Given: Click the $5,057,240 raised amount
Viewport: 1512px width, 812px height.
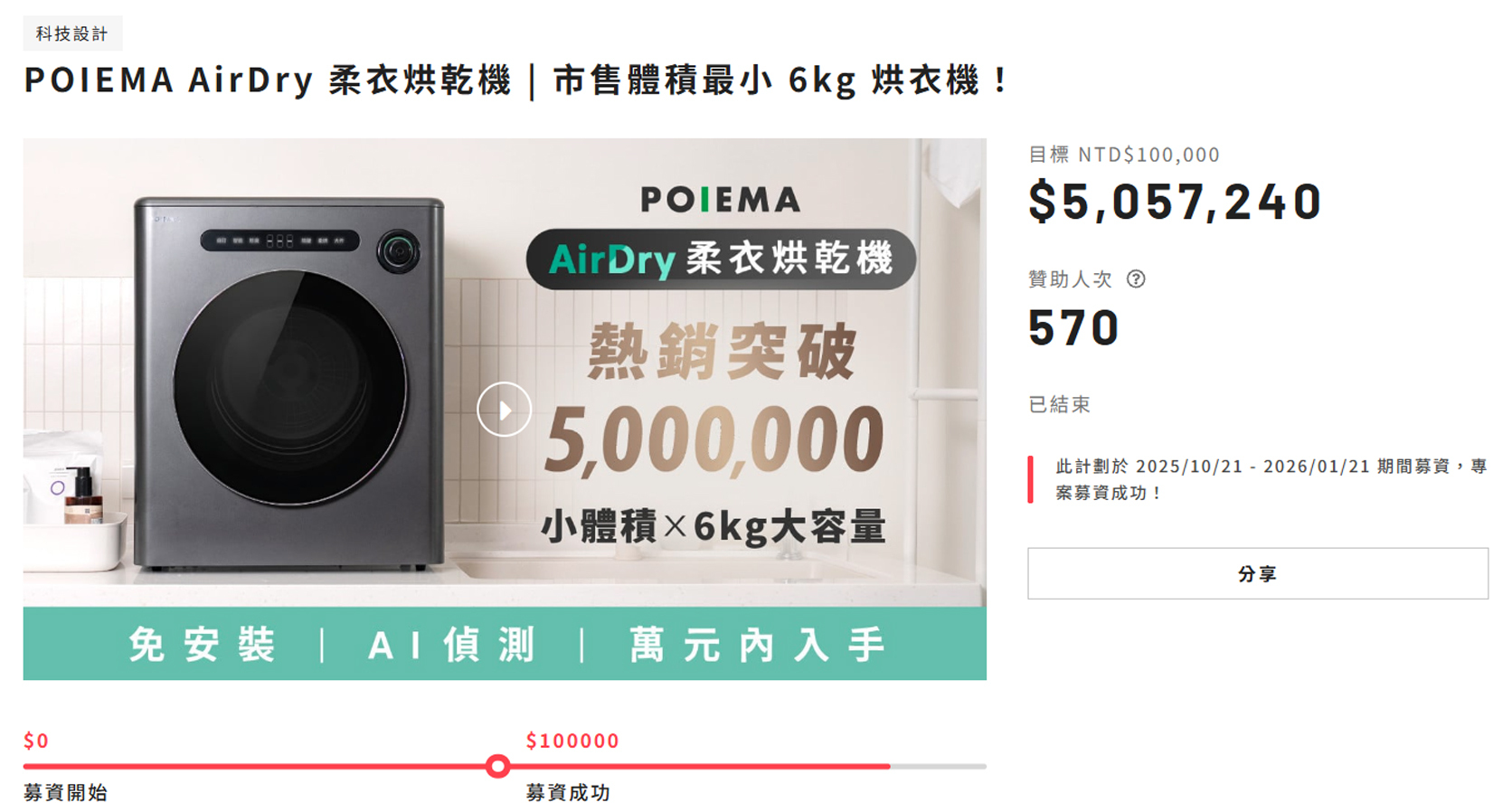Looking at the screenshot, I should 1175,202.
